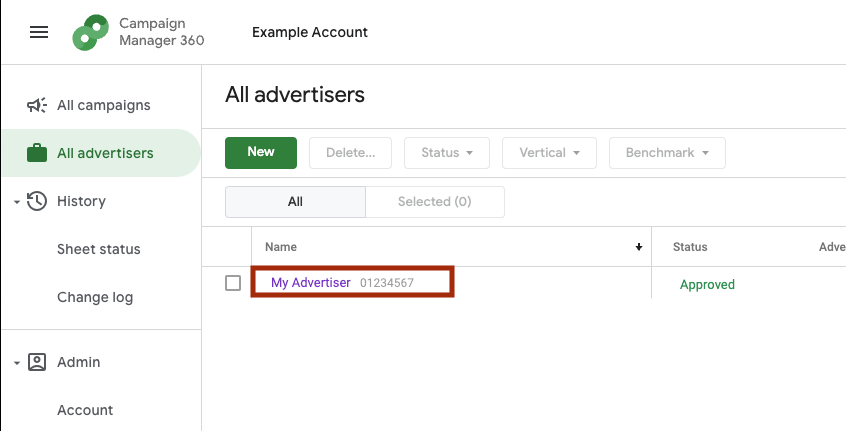Click the All campaigns megaphone icon
The width and height of the screenshot is (846, 431).
37,105
